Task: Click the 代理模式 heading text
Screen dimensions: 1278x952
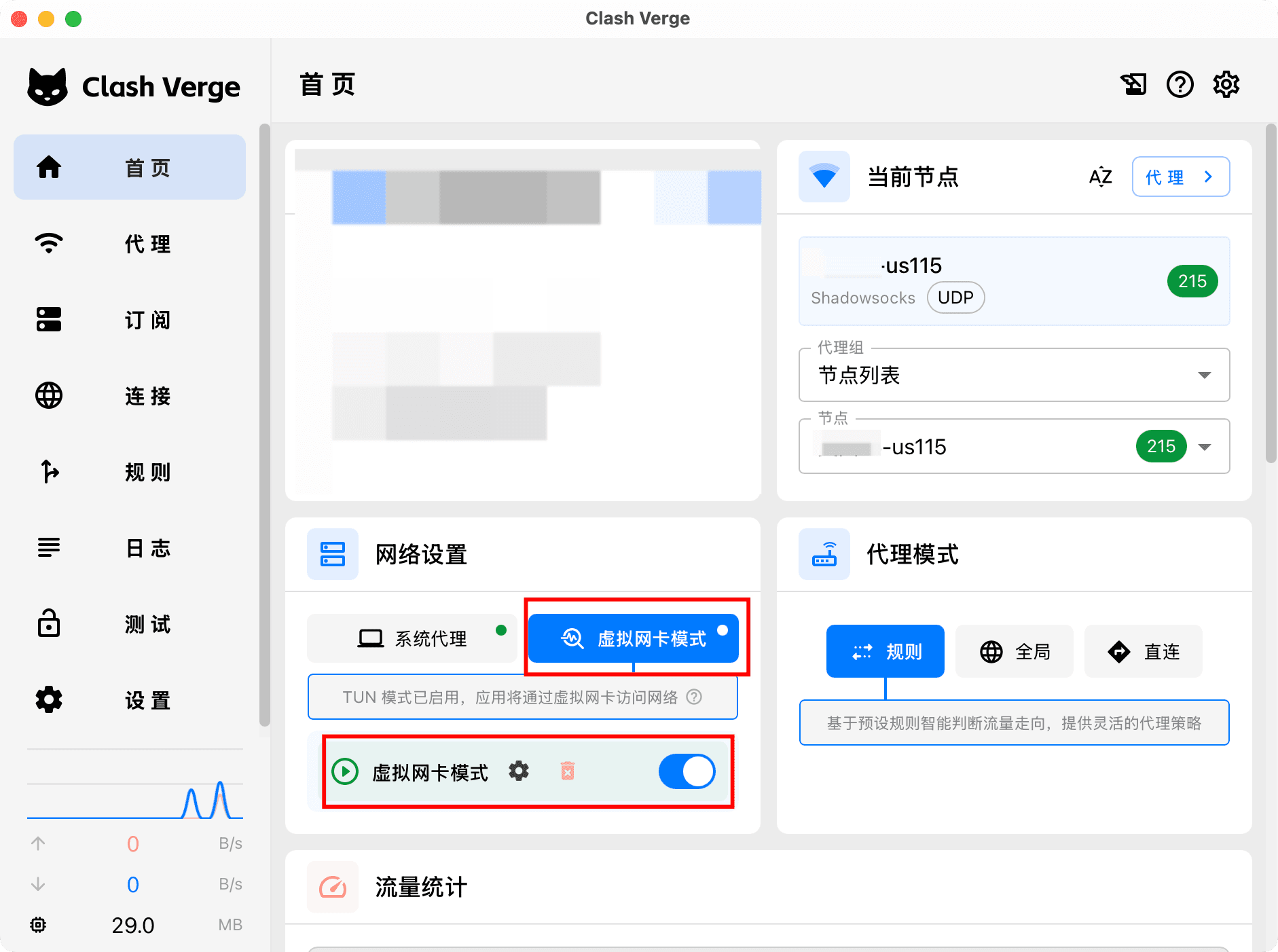Action: pyautogui.click(x=913, y=554)
